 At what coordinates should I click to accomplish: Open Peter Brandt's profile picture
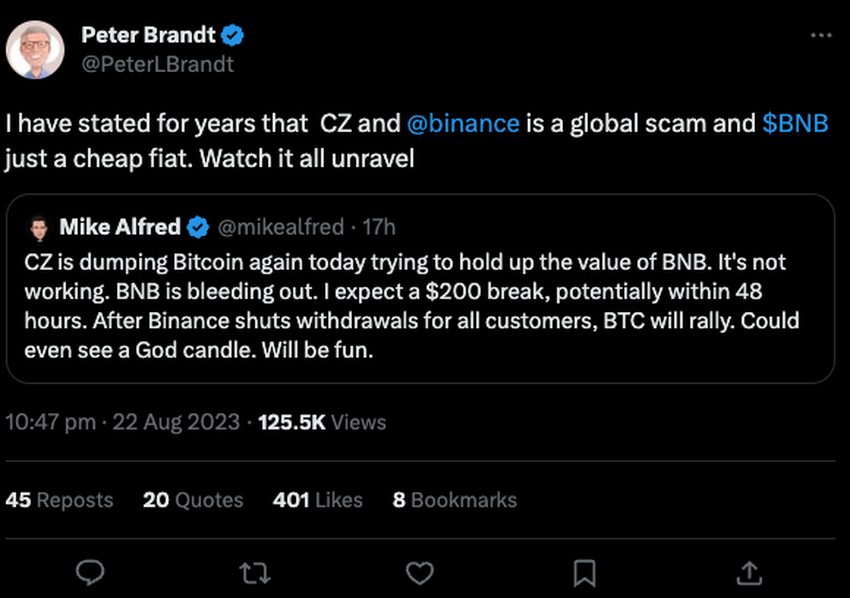pos(36,48)
